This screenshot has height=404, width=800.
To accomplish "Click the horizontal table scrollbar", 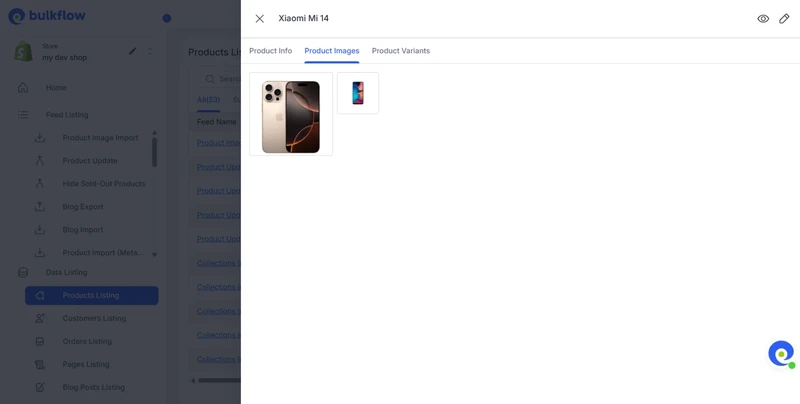I will (x=219, y=381).
